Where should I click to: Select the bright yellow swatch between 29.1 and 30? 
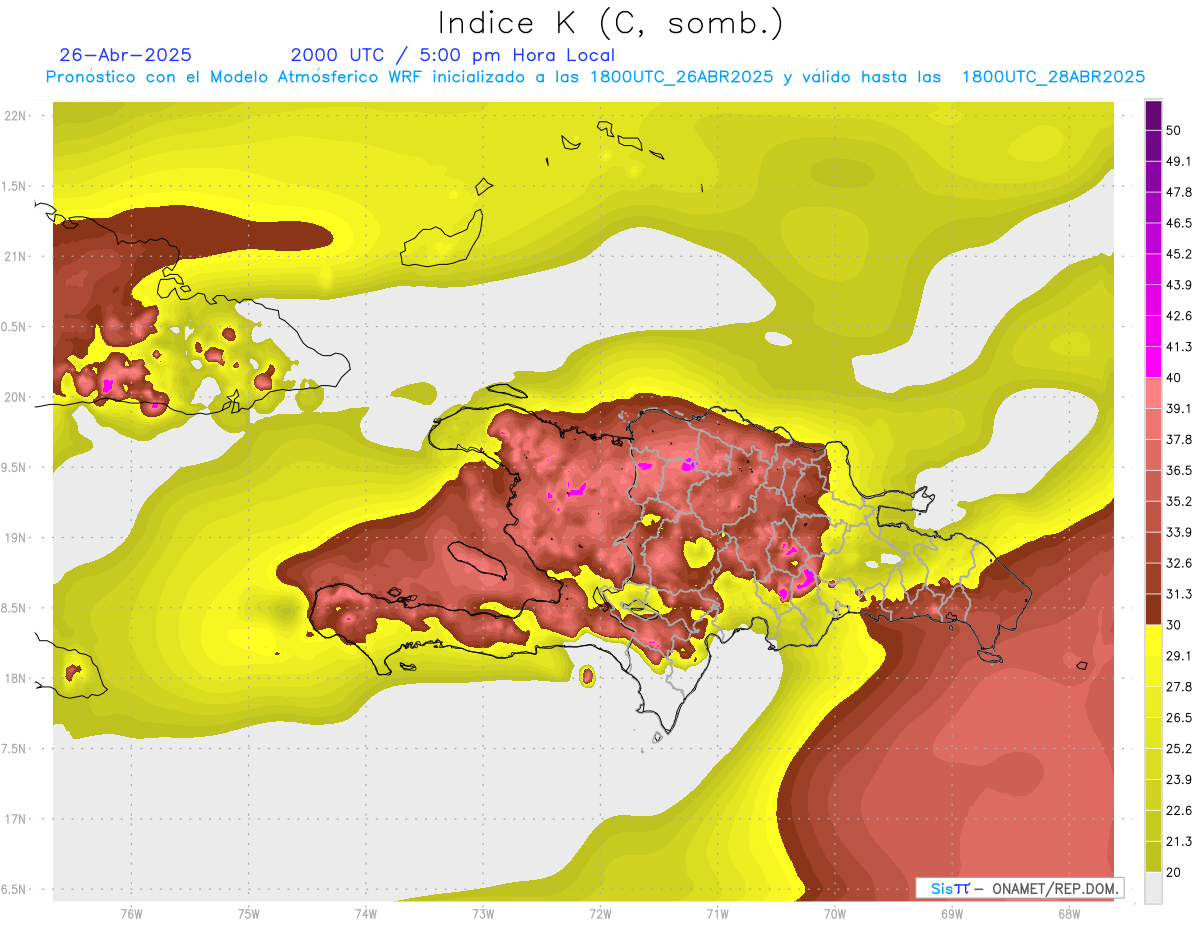click(x=1153, y=640)
